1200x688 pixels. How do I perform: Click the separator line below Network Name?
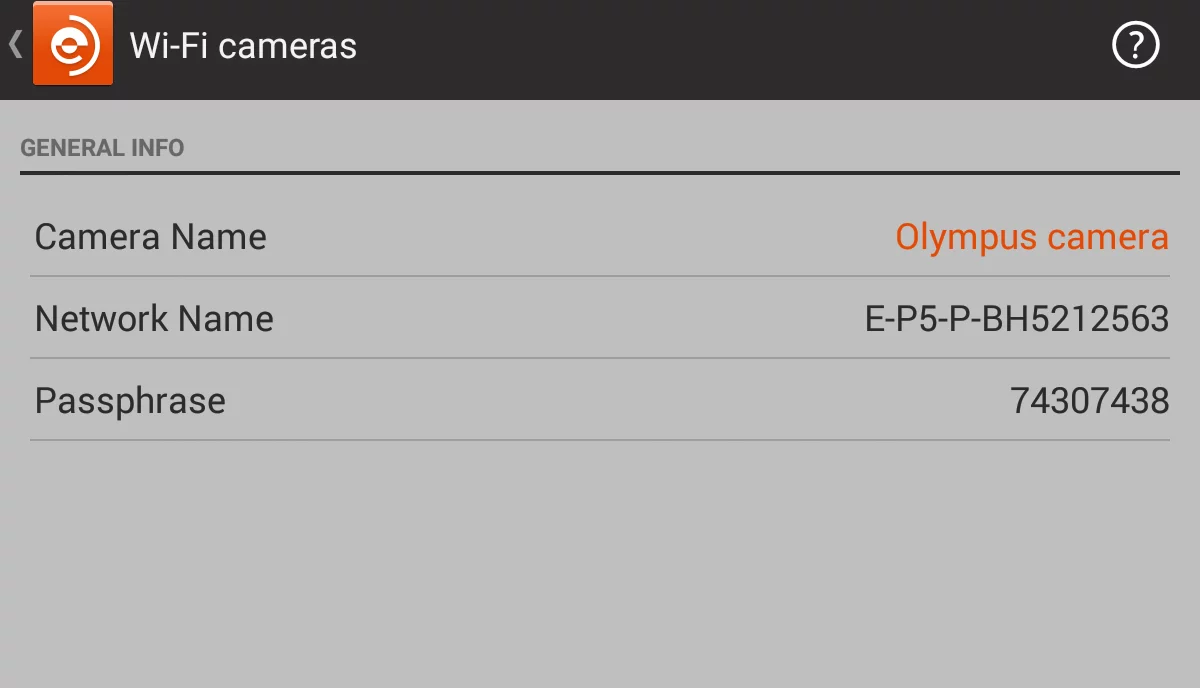pos(600,358)
